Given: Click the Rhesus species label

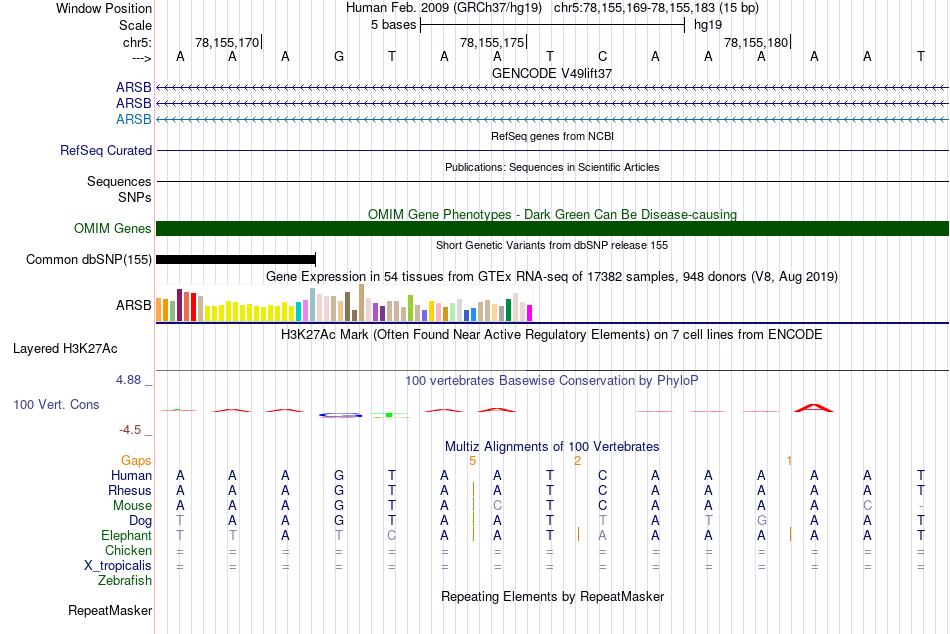Looking at the screenshot, I should pyautogui.click(x=130, y=490).
